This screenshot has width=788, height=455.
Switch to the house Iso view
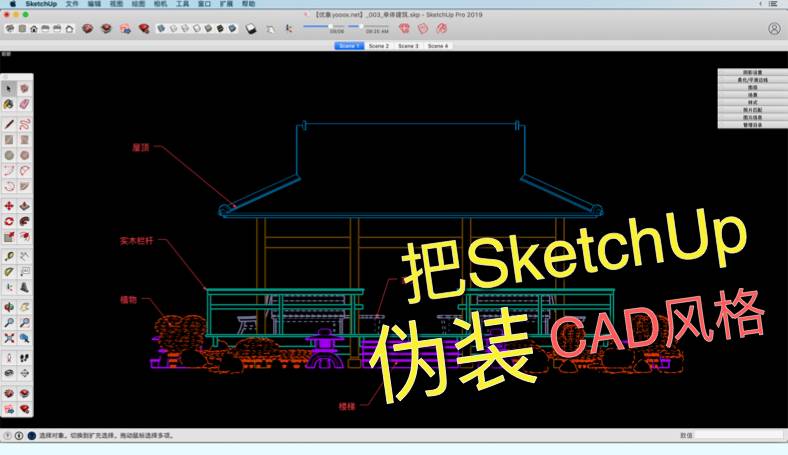coord(34,29)
